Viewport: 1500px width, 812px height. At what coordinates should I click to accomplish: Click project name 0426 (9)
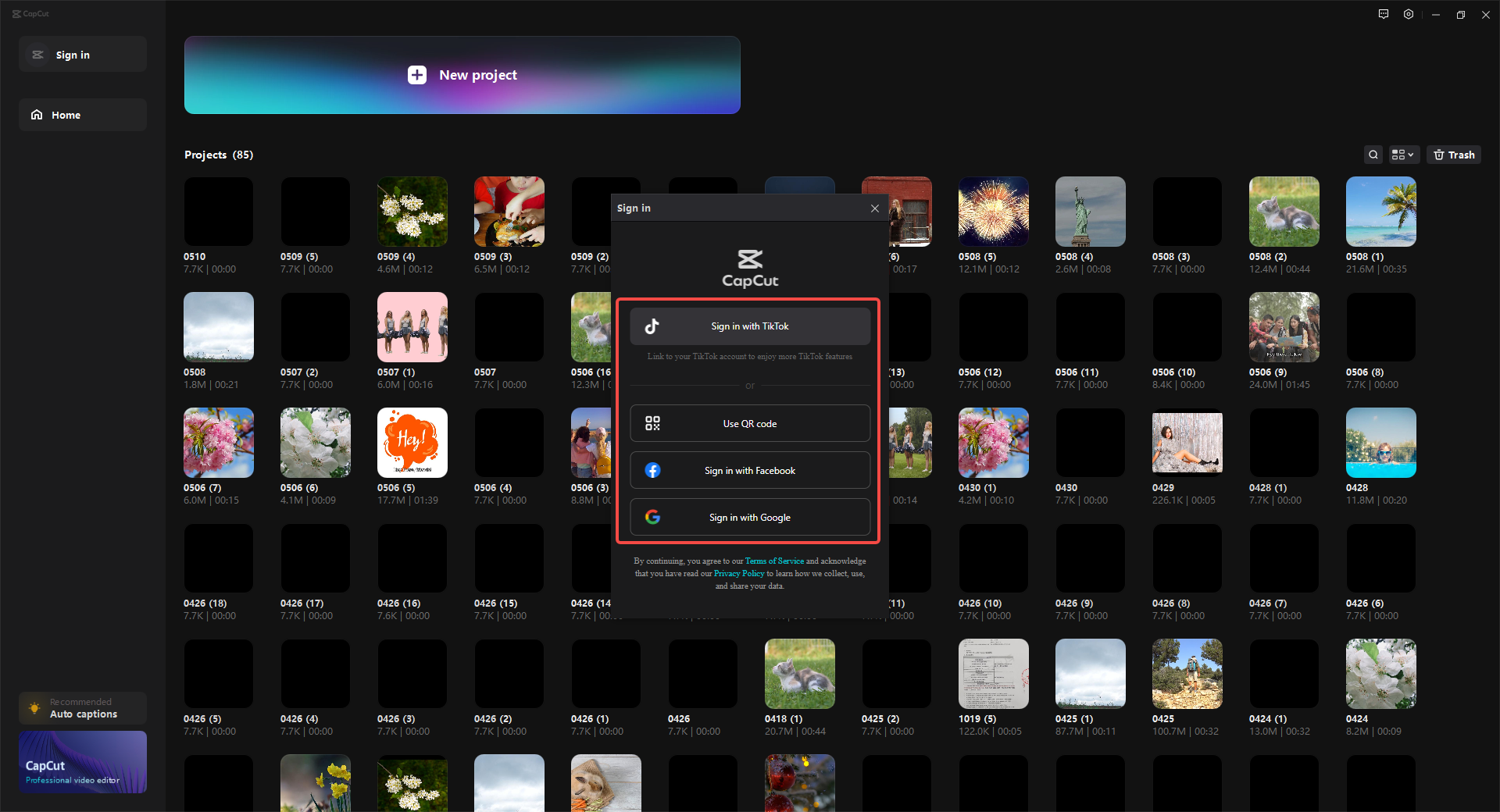(x=1074, y=604)
